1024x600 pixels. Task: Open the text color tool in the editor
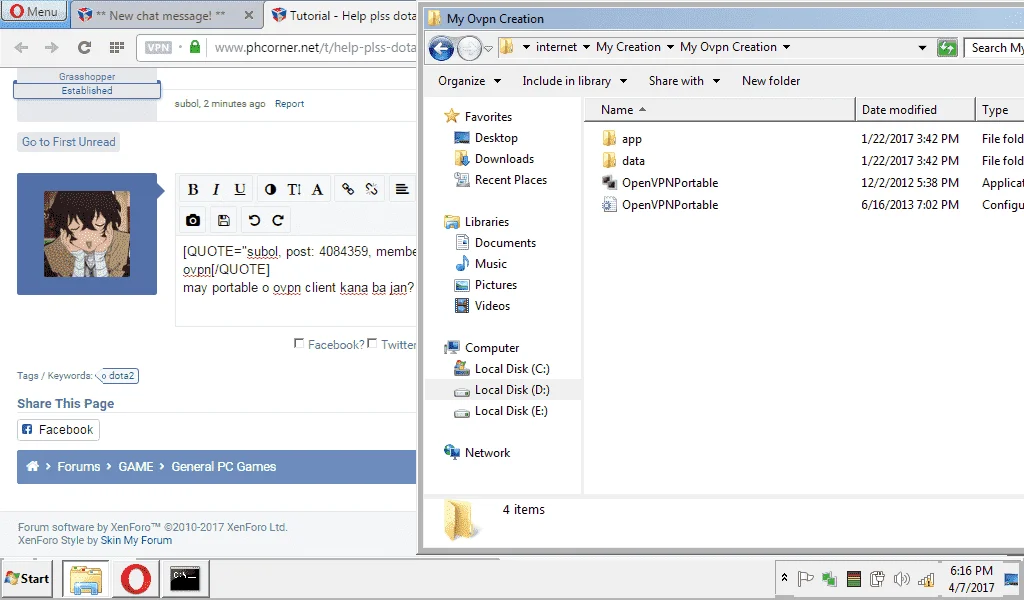point(270,189)
